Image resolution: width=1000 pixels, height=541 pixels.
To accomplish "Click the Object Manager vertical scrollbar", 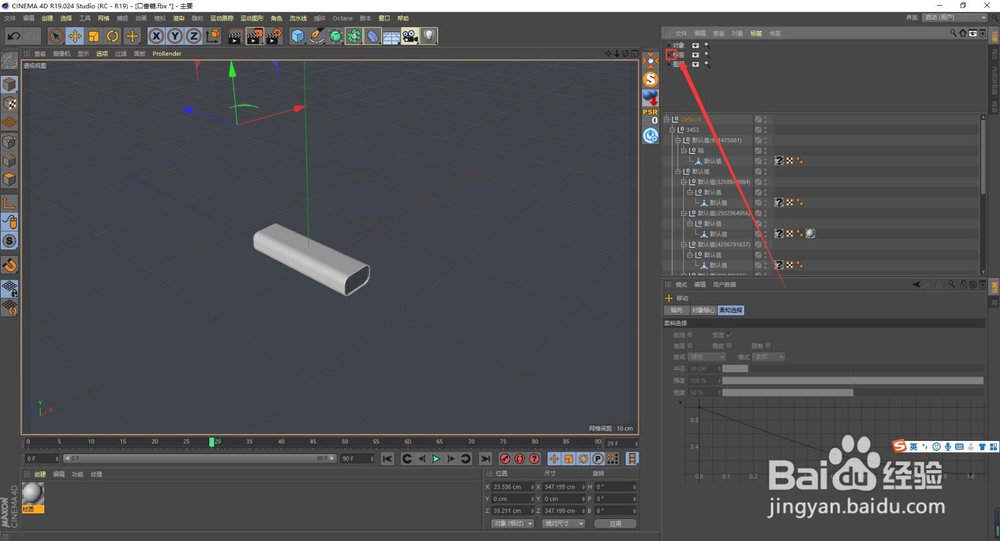I will 983,195.
